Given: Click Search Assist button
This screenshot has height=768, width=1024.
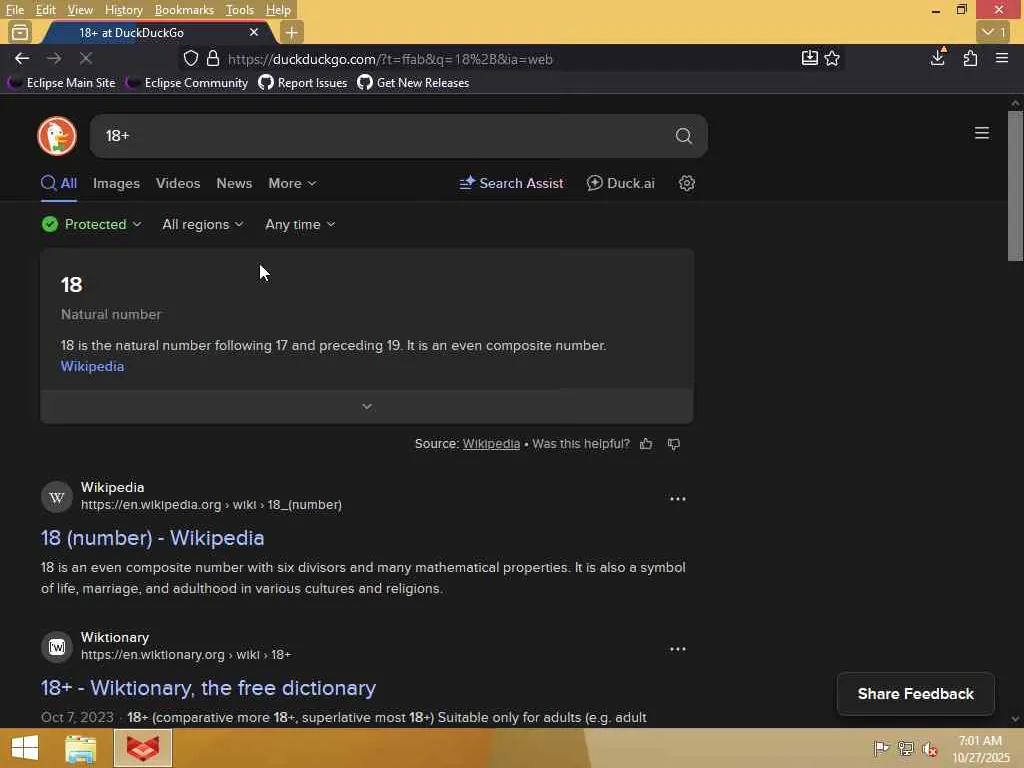Looking at the screenshot, I should coord(511,184).
